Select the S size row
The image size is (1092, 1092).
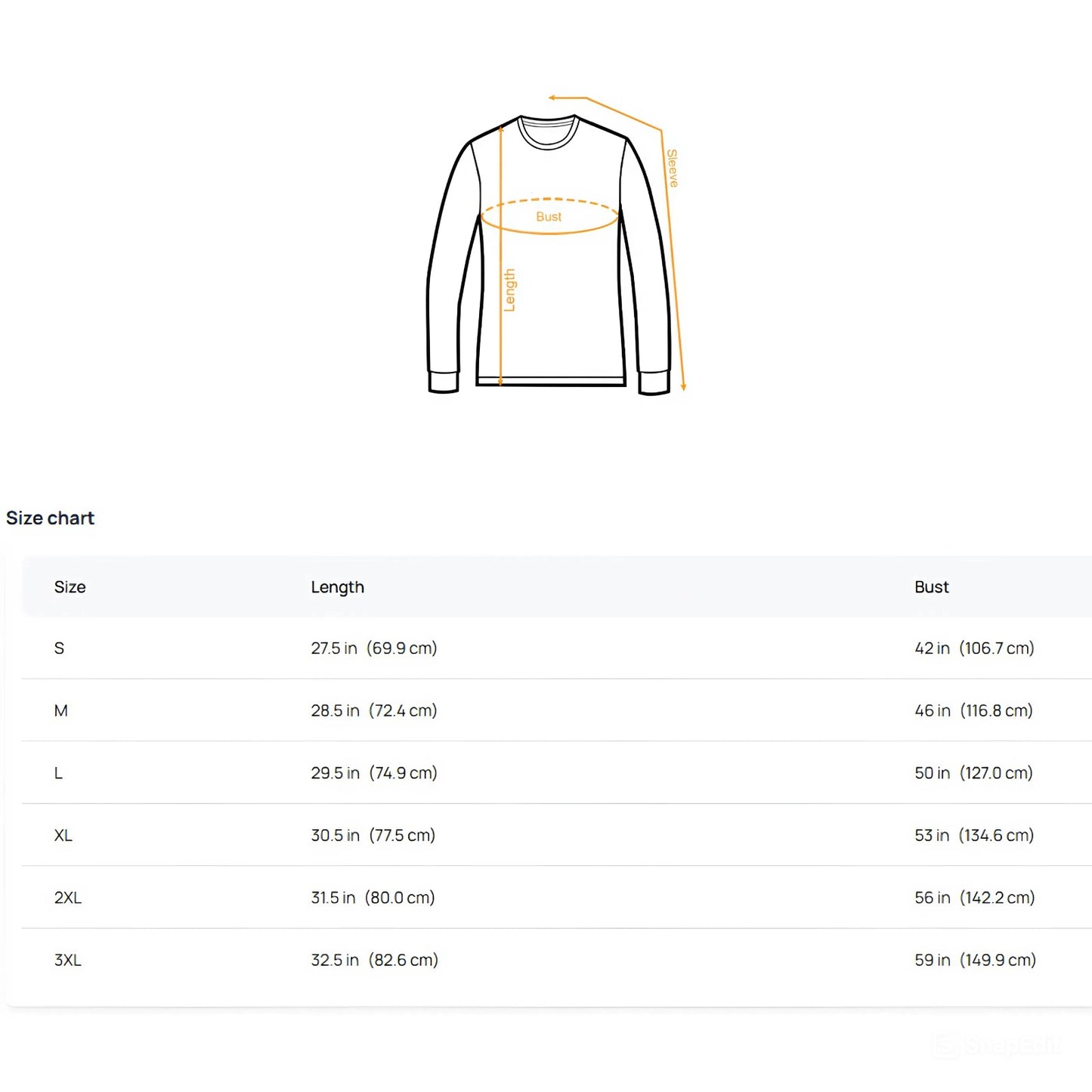557,648
